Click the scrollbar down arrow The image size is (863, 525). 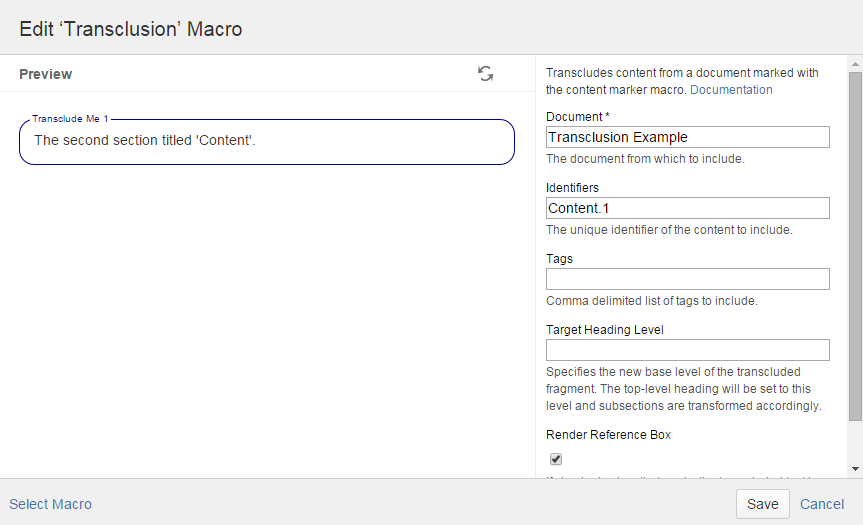tap(855, 468)
